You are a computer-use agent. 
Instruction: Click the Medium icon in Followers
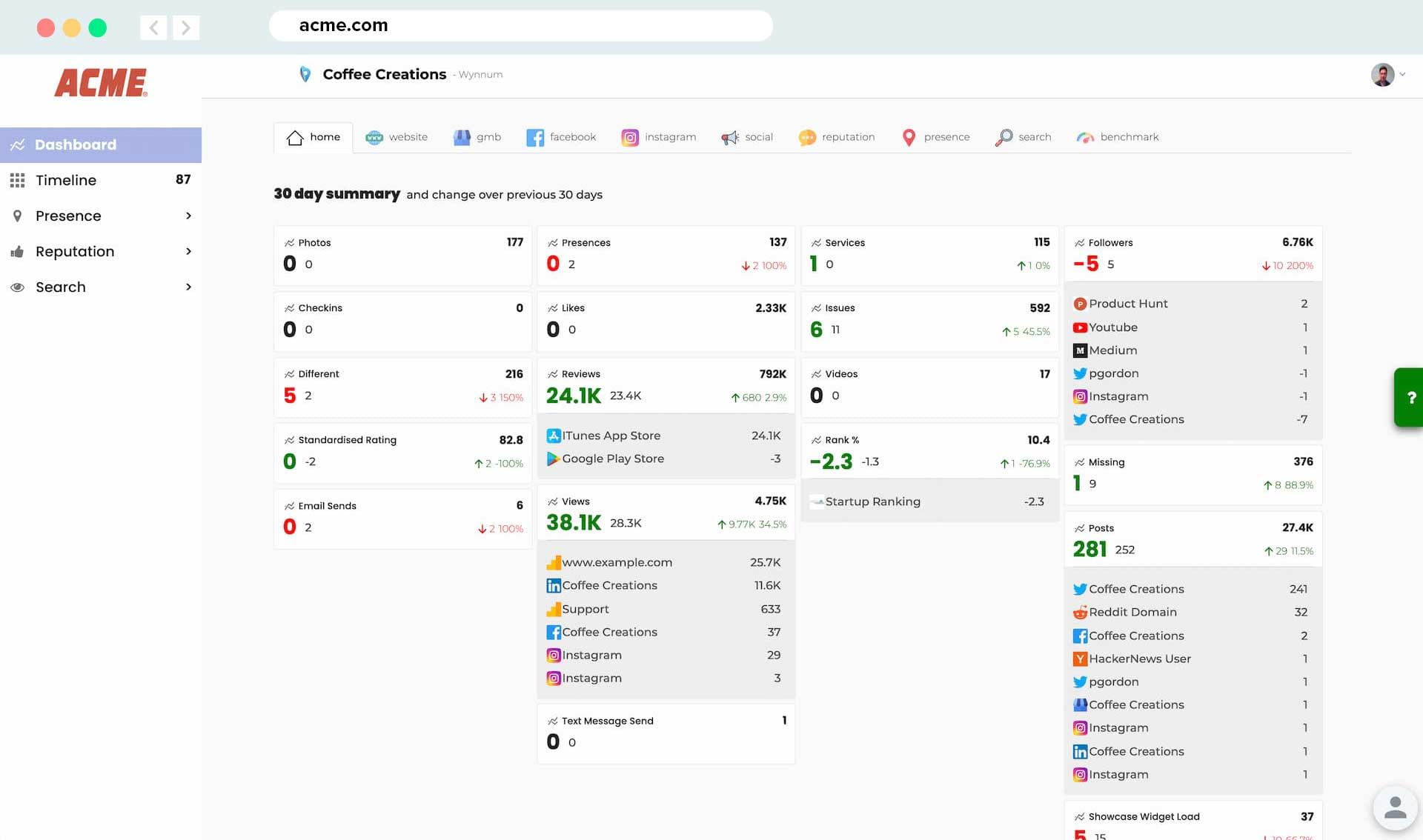coord(1081,350)
